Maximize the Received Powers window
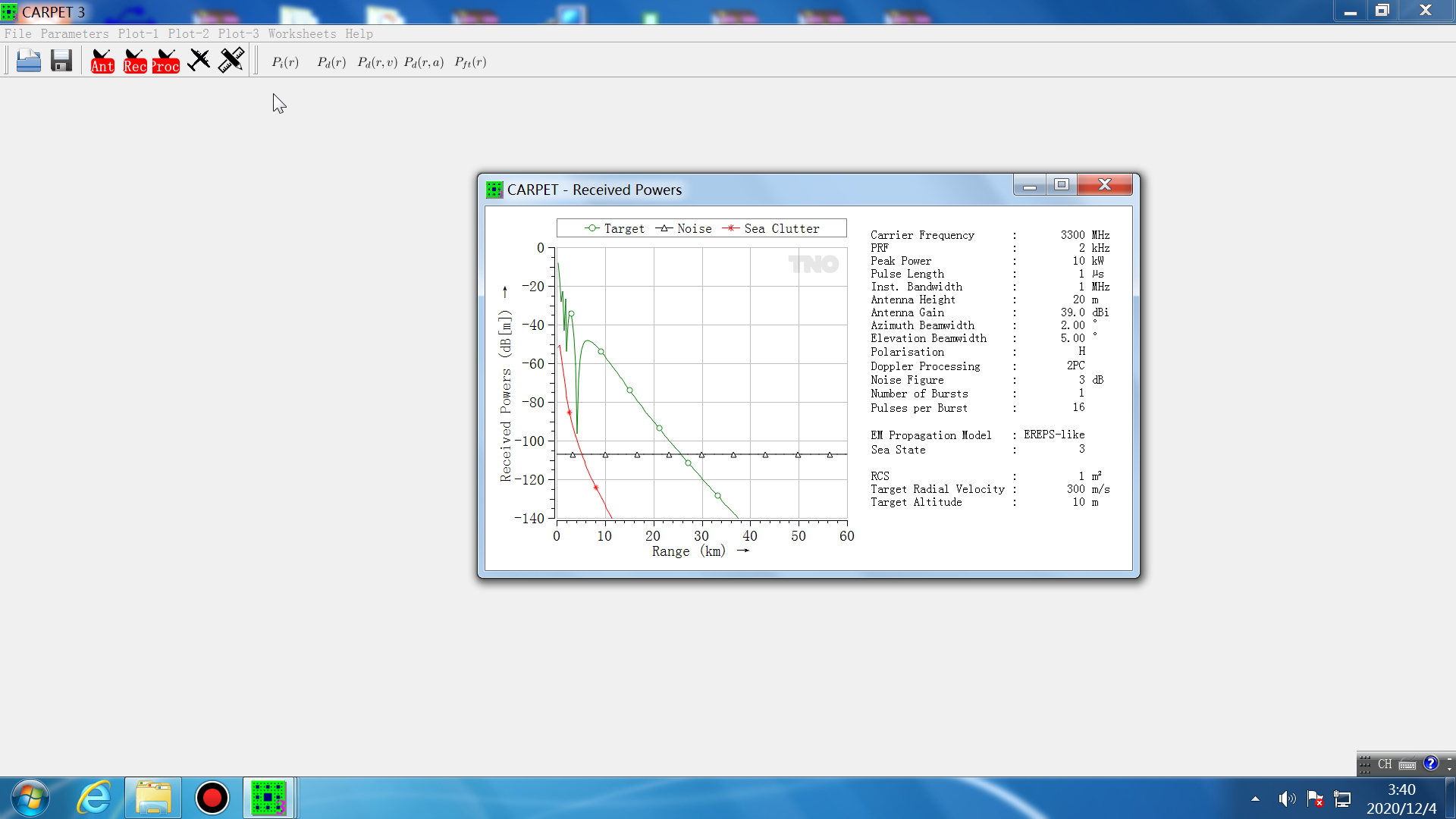 (x=1061, y=185)
